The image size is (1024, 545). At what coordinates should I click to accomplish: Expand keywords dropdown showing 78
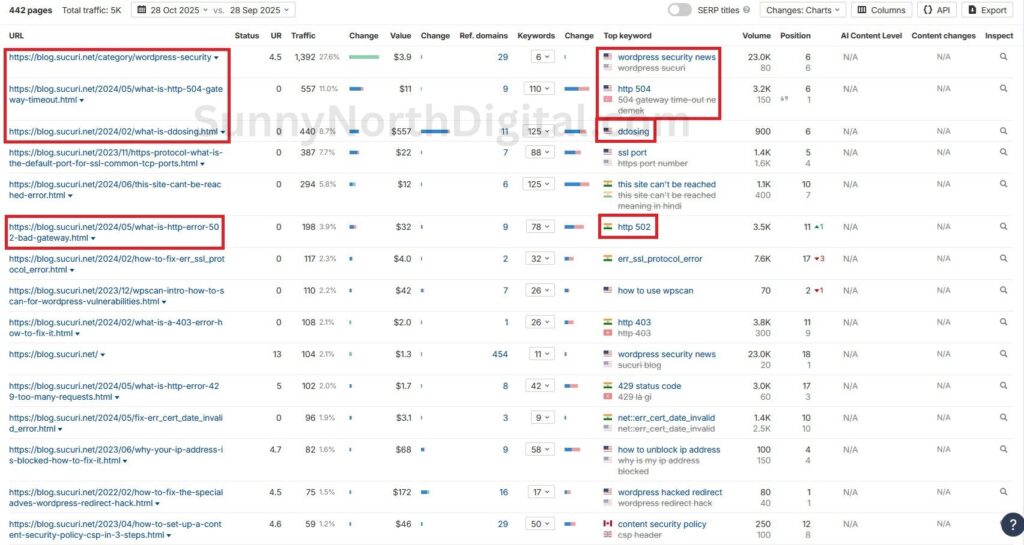click(x=539, y=226)
